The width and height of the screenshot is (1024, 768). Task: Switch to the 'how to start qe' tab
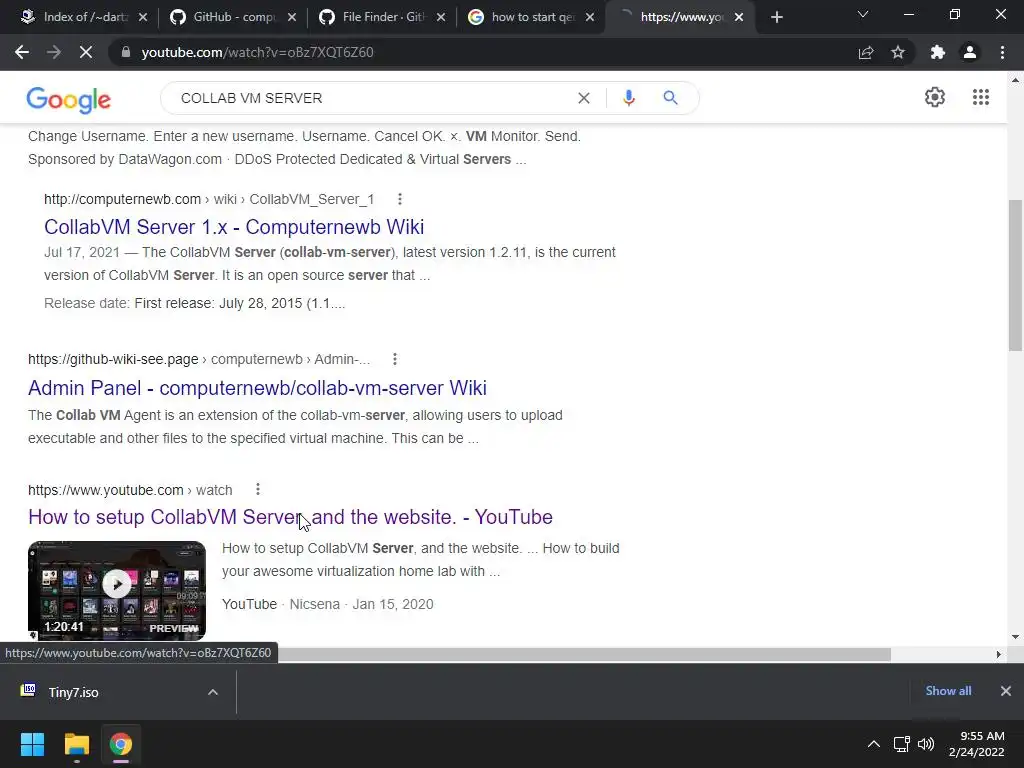[532, 17]
